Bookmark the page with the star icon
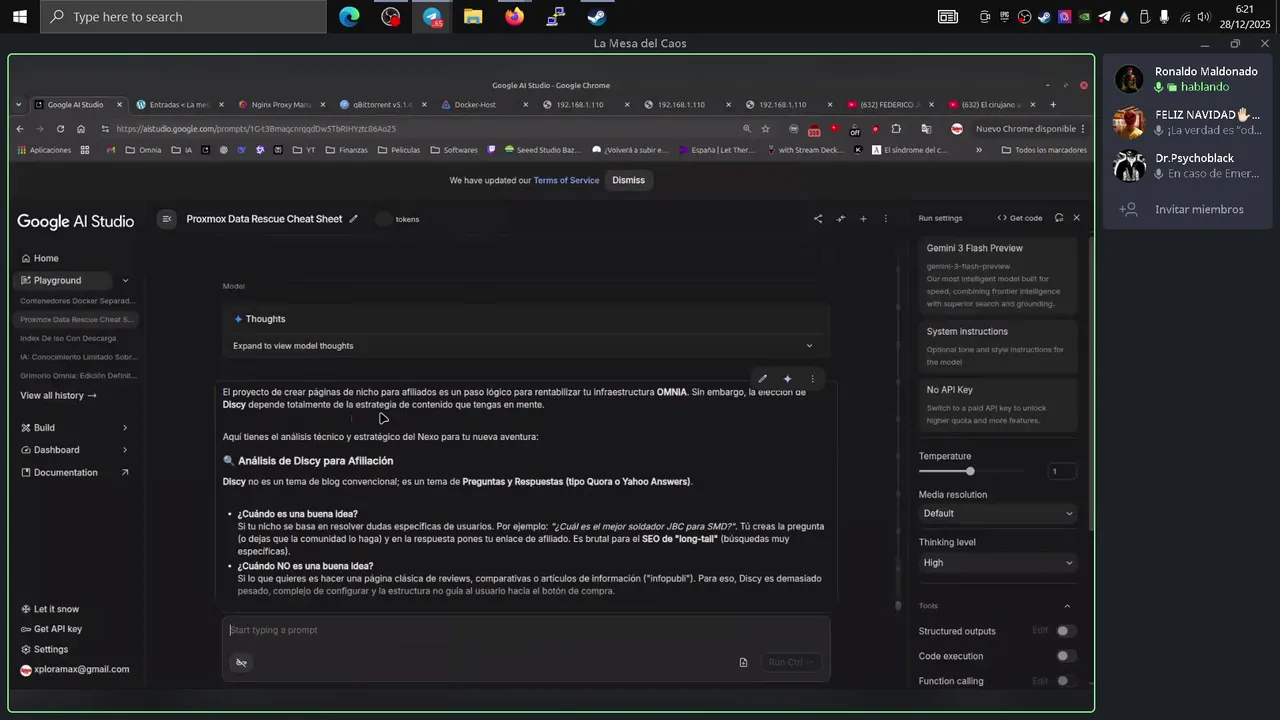 766,129
